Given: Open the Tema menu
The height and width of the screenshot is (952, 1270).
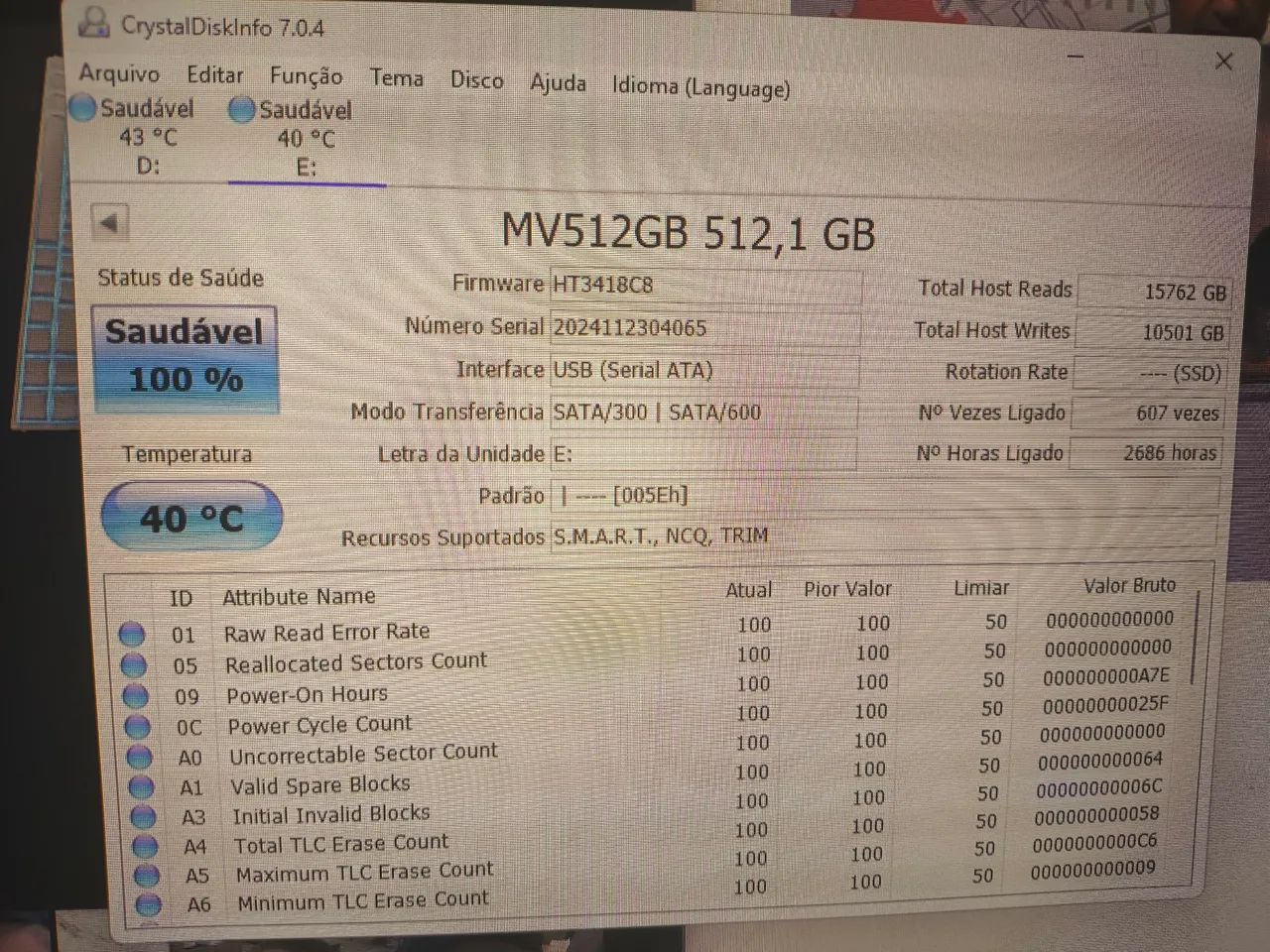Looking at the screenshot, I should pyautogui.click(x=397, y=78).
